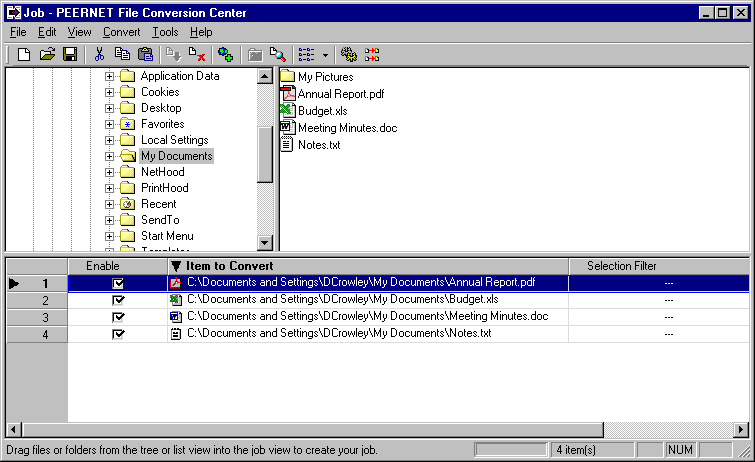Viewport: 755px width, 462px height.
Task: Open the Edit menu
Action: click(x=47, y=32)
